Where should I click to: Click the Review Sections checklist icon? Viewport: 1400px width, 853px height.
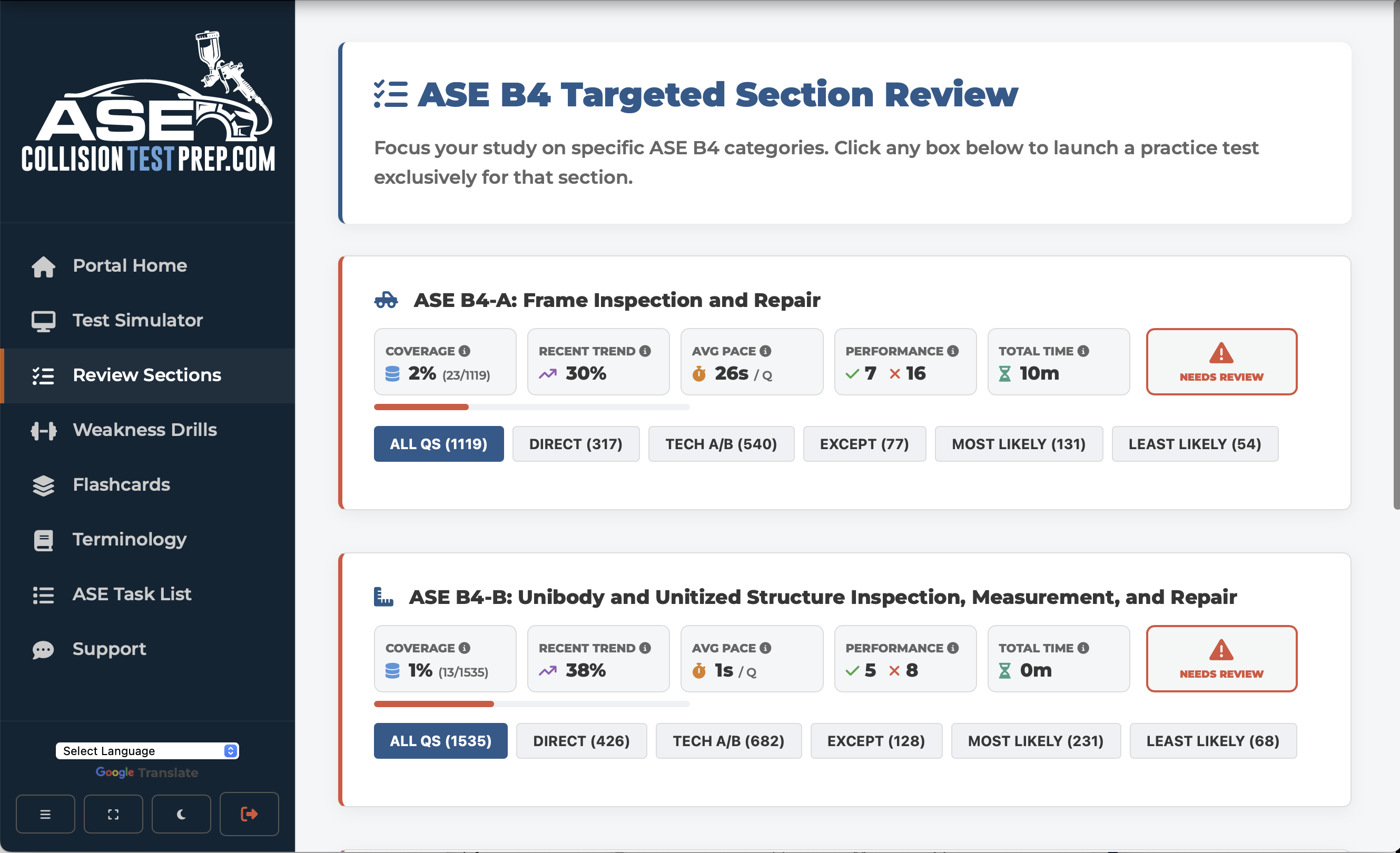coord(43,375)
